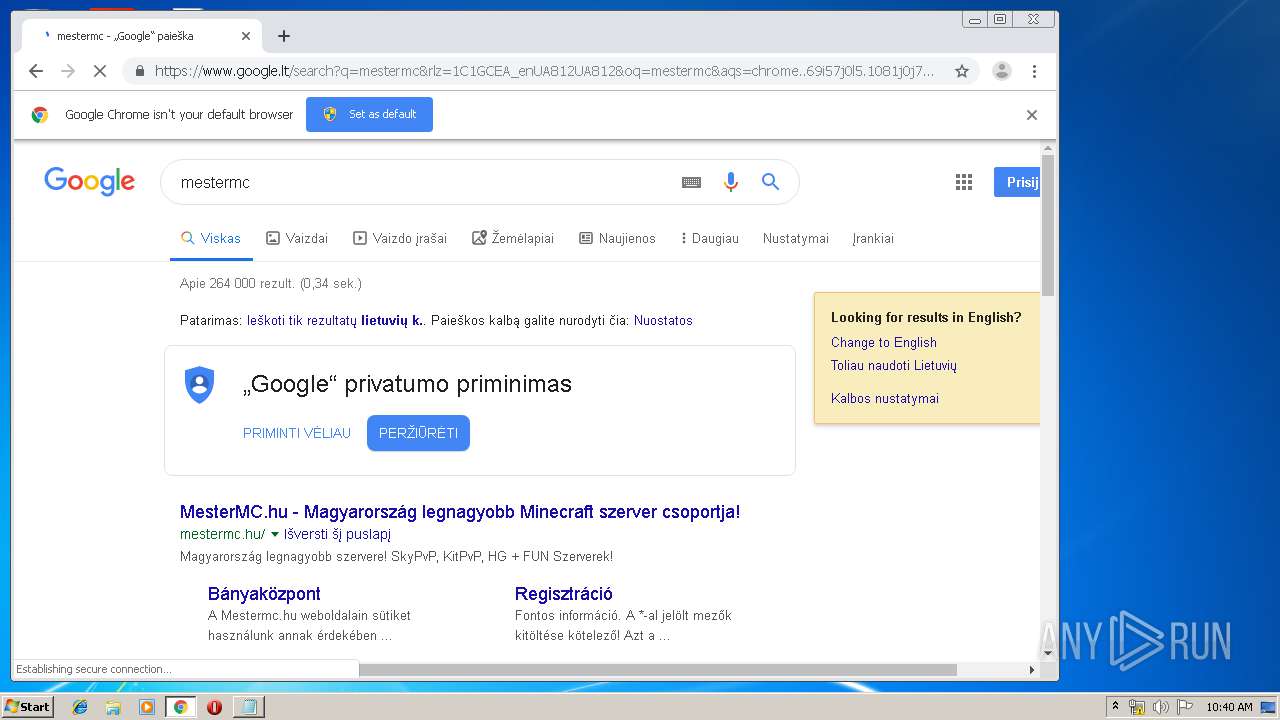
Task: Click PRIMINTI VĖLIAU in privacy reminder
Action: point(297,433)
